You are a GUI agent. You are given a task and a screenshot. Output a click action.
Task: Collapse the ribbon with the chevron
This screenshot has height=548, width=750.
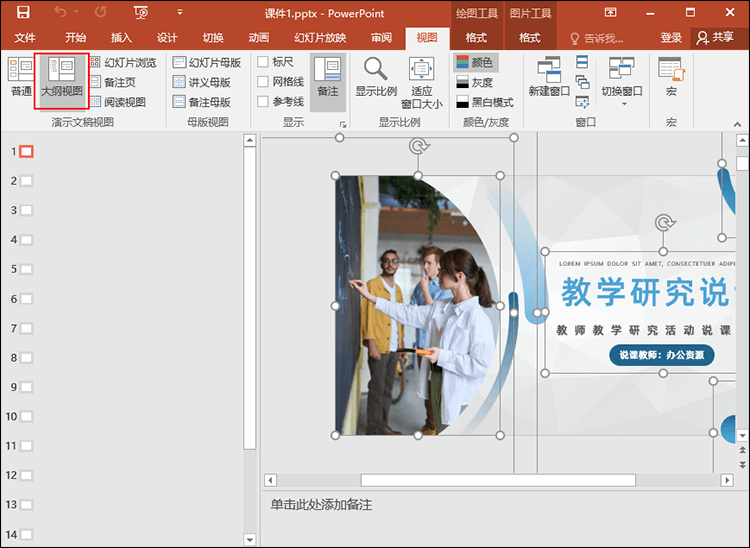pyautogui.click(x=738, y=124)
